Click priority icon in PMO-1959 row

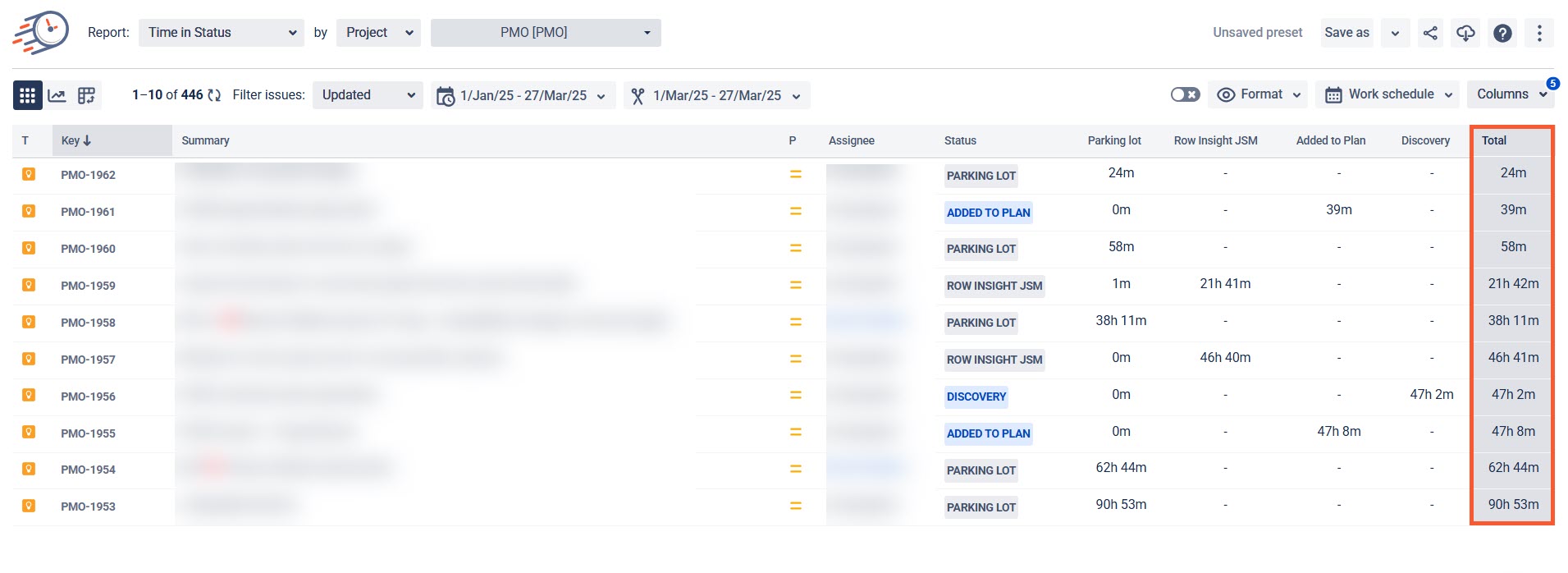(795, 285)
